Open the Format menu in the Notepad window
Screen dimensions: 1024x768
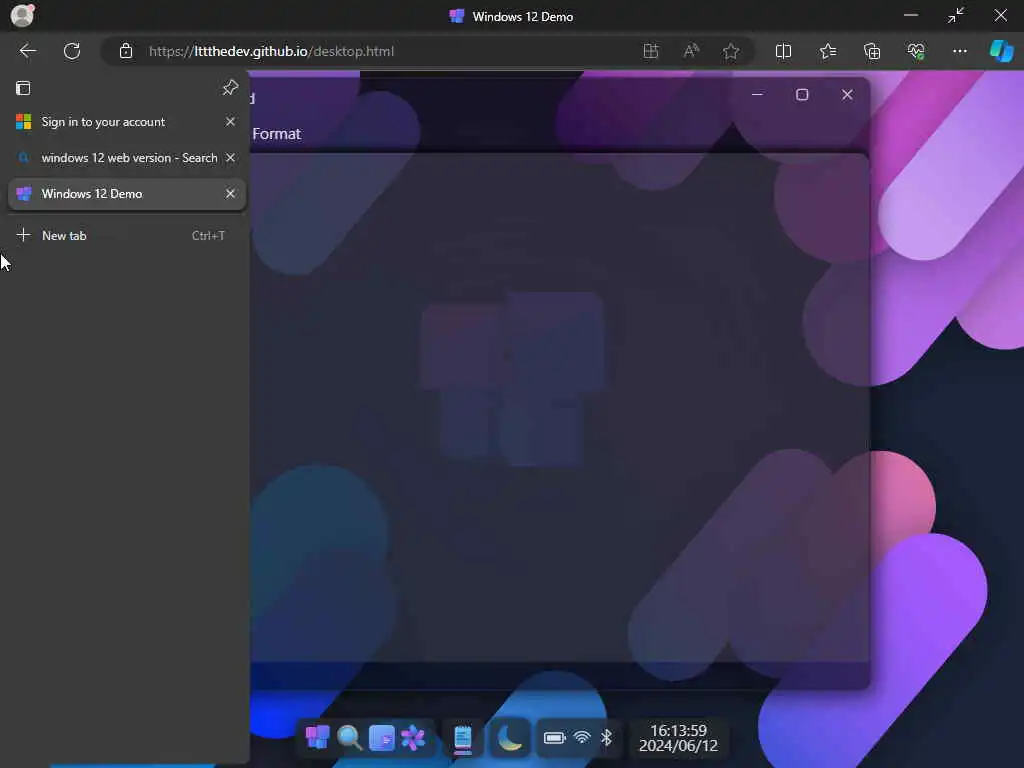(x=276, y=134)
